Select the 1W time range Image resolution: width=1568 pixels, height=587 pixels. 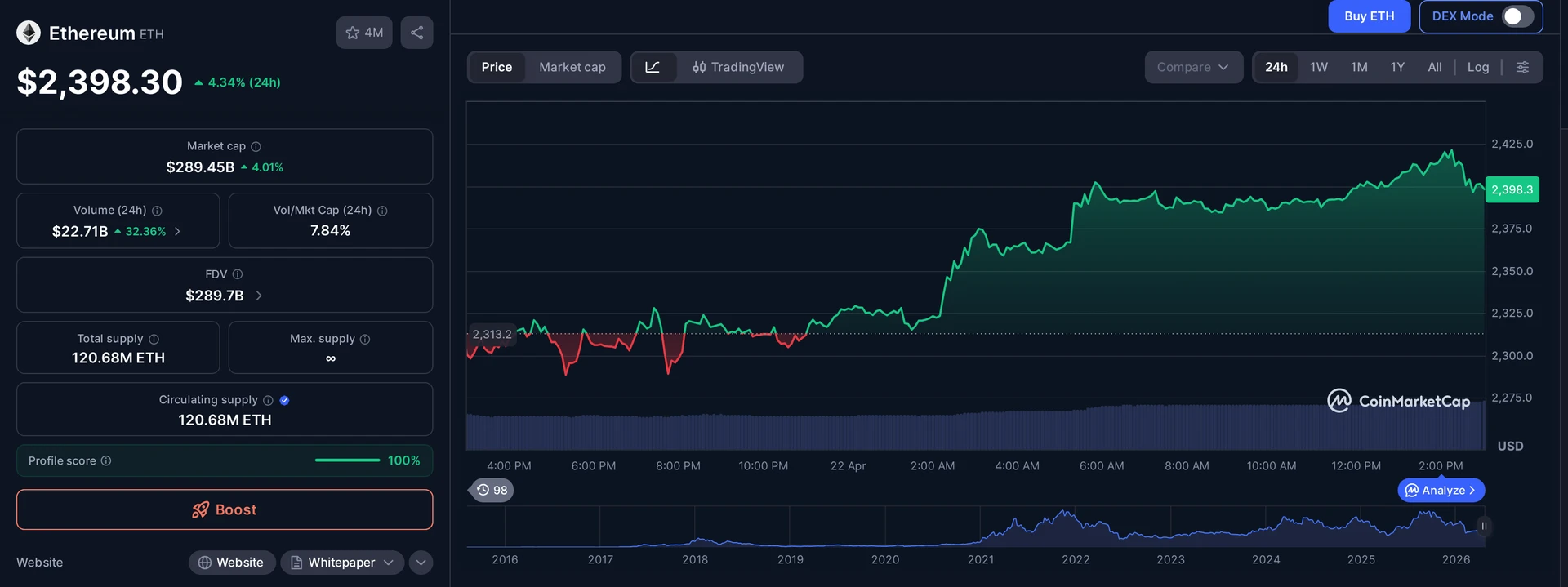pyautogui.click(x=1319, y=67)
